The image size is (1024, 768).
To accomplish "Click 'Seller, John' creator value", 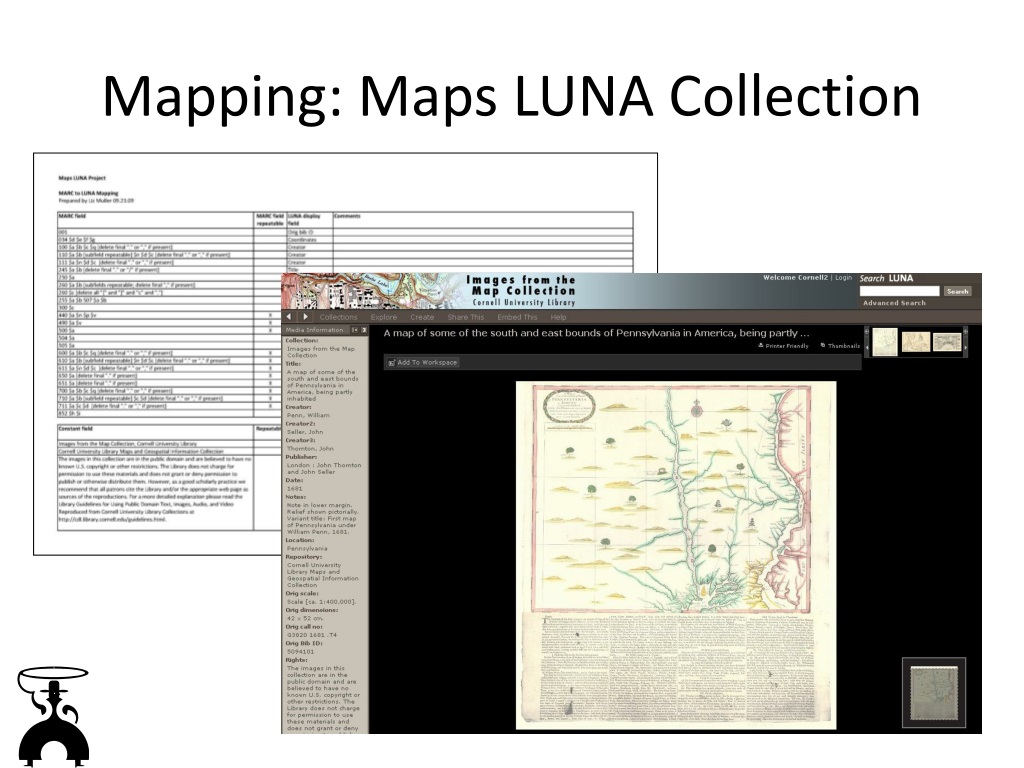I will click(x=306, y=432).
